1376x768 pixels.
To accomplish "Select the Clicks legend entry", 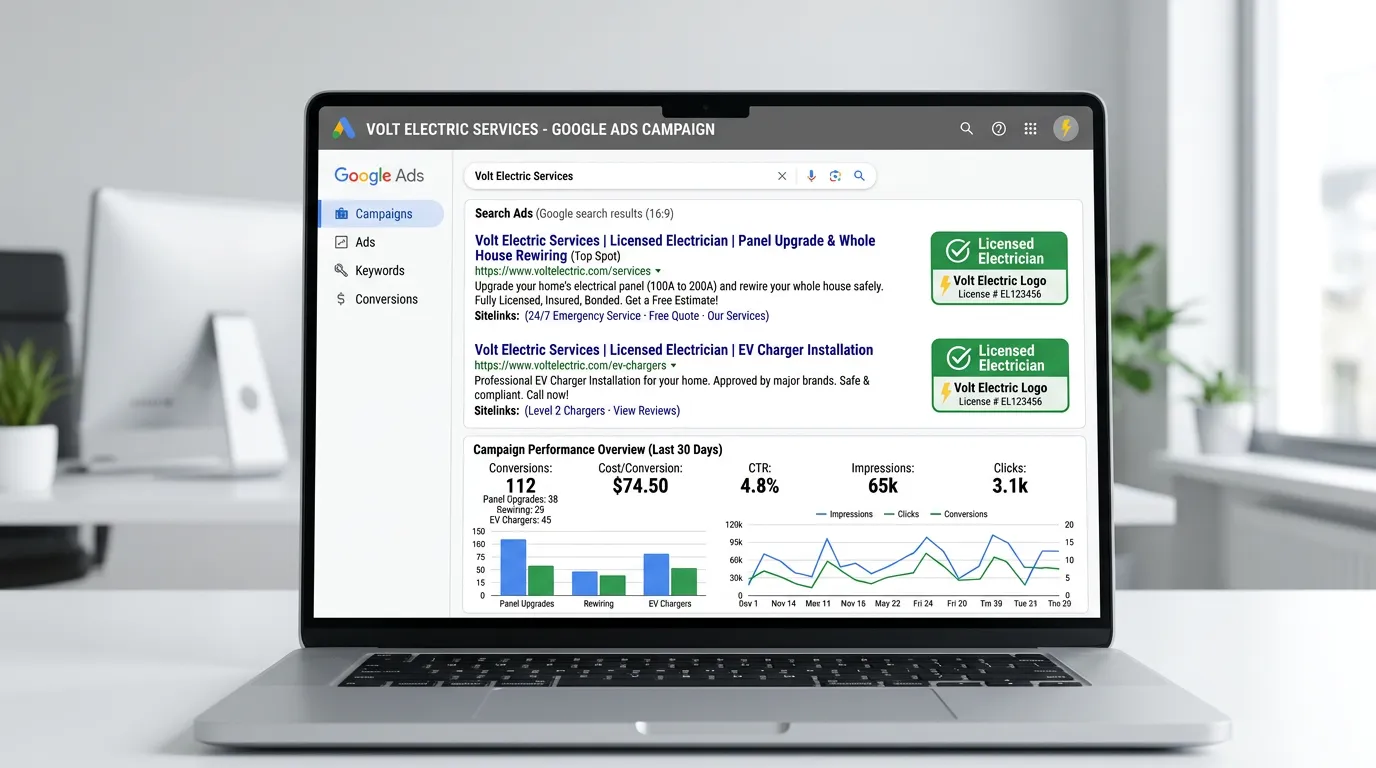I will pos(901,514).
